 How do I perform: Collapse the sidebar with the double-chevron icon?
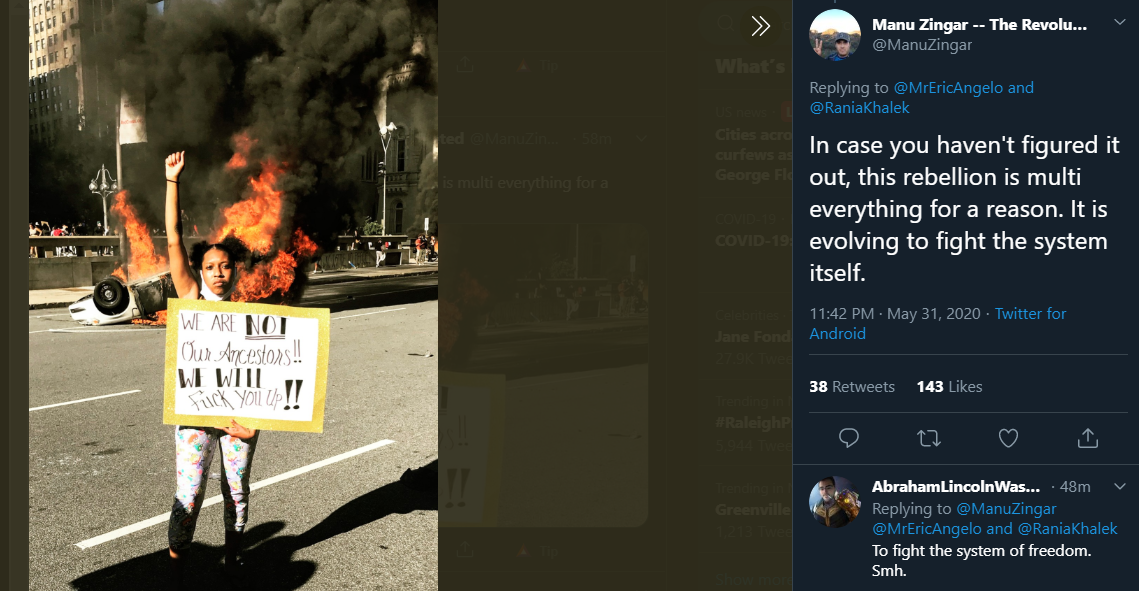pyautogui.click(x=761, y=27)
